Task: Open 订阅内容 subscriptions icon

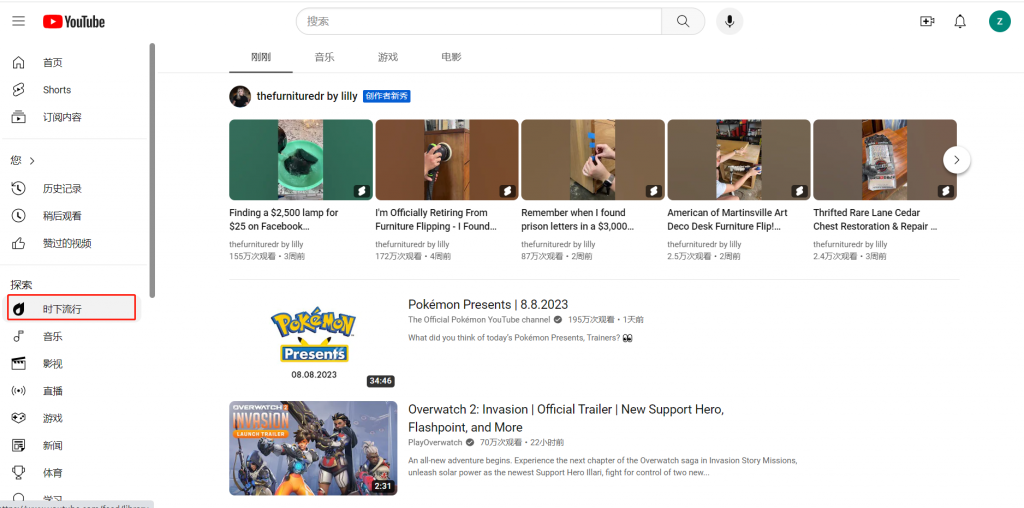Action: tap(19, 117)
